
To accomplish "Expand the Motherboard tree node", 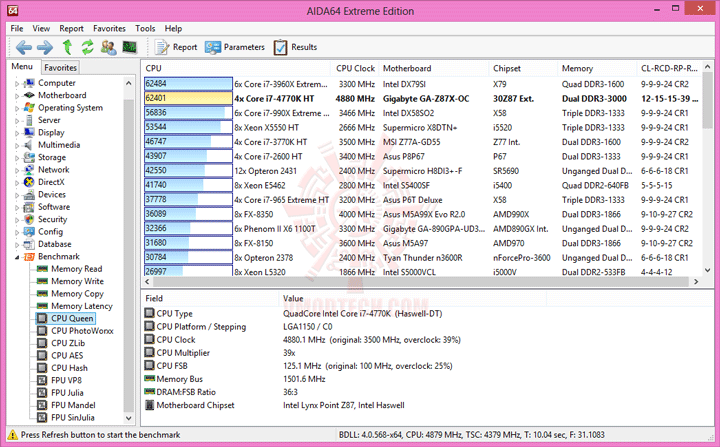I will pyautogui.click(x=17, y=96).
